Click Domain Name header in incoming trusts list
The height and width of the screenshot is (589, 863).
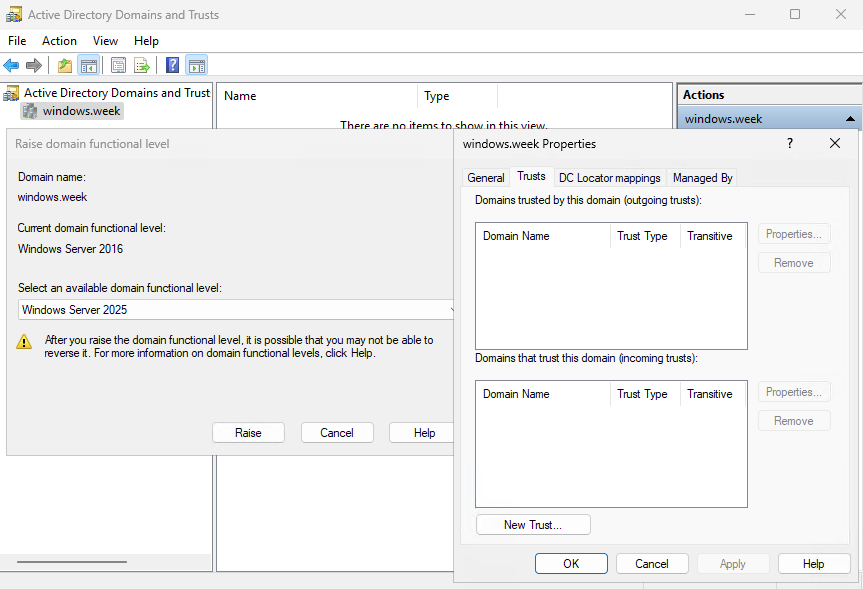coord(543,394)
